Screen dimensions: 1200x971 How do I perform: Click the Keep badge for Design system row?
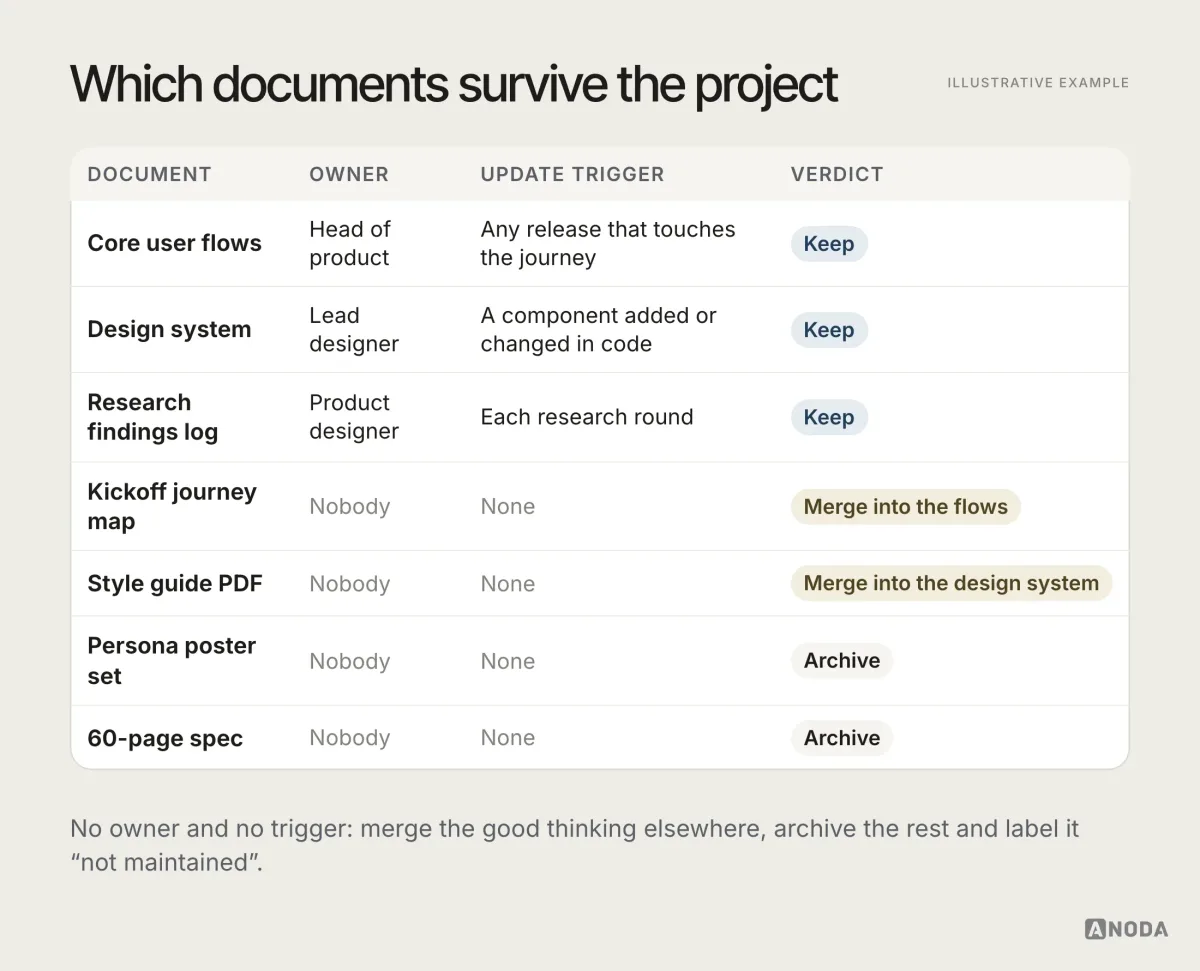coord(829,330)
